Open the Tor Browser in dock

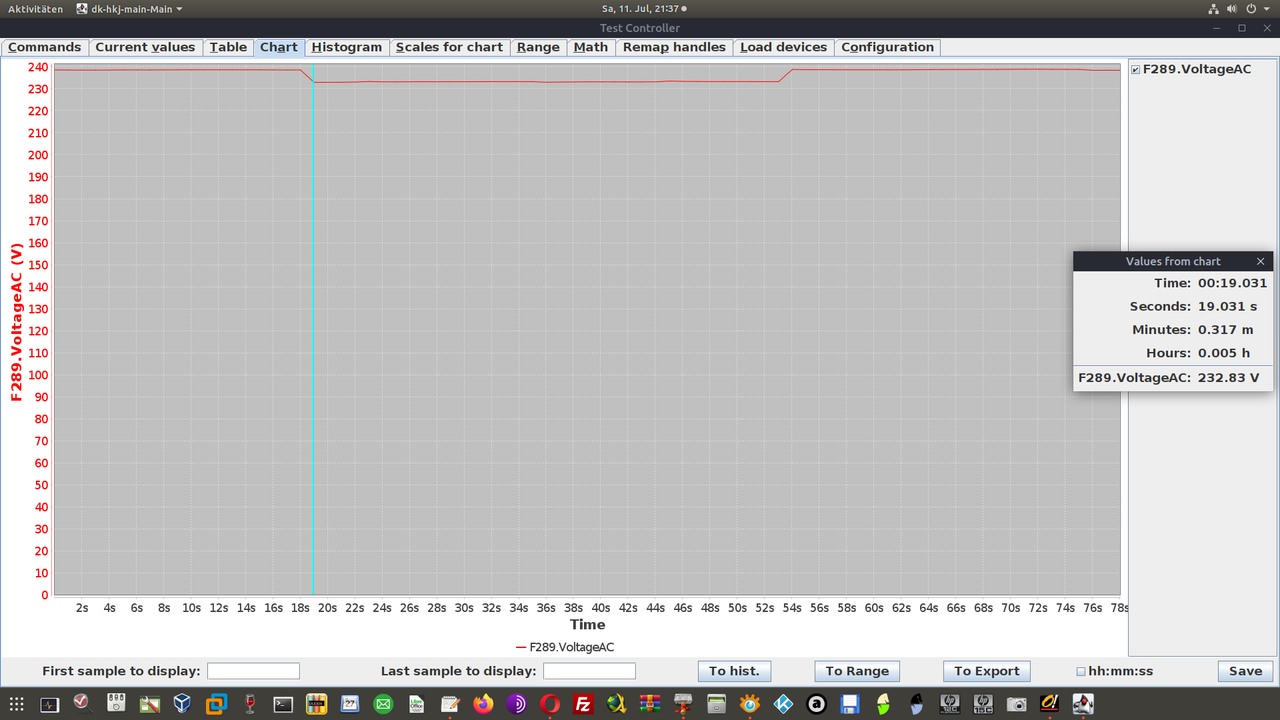[x=516, y=705]
